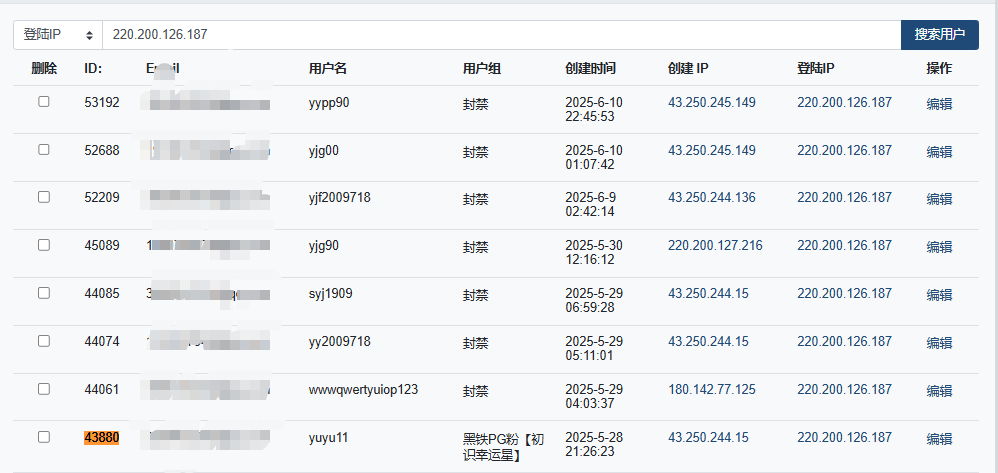This screenshot has height=473, width=998.
Task: Check the delete box for ID 52688
Action: [43, 150]
